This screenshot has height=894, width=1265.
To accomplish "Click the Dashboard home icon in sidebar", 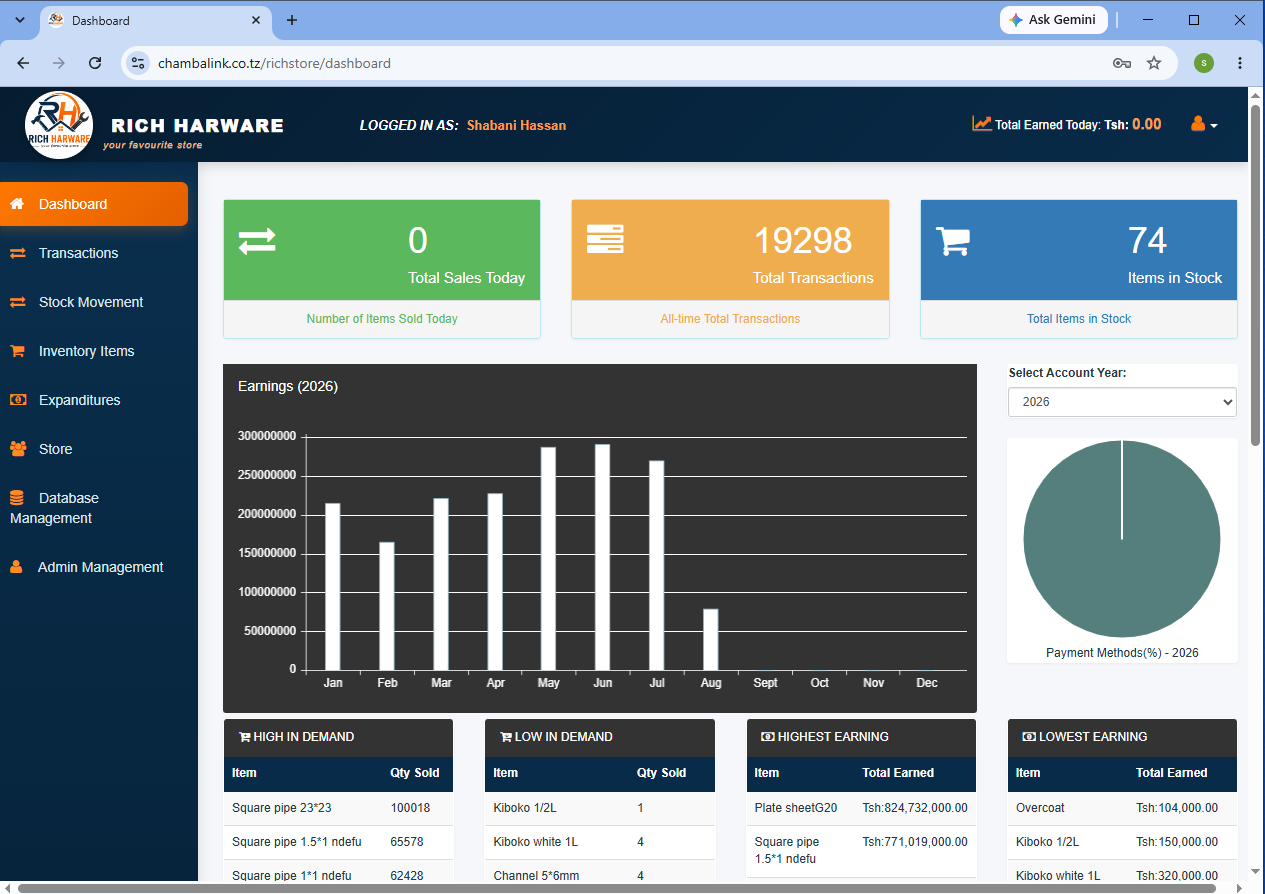I will (x=17, y=204).
